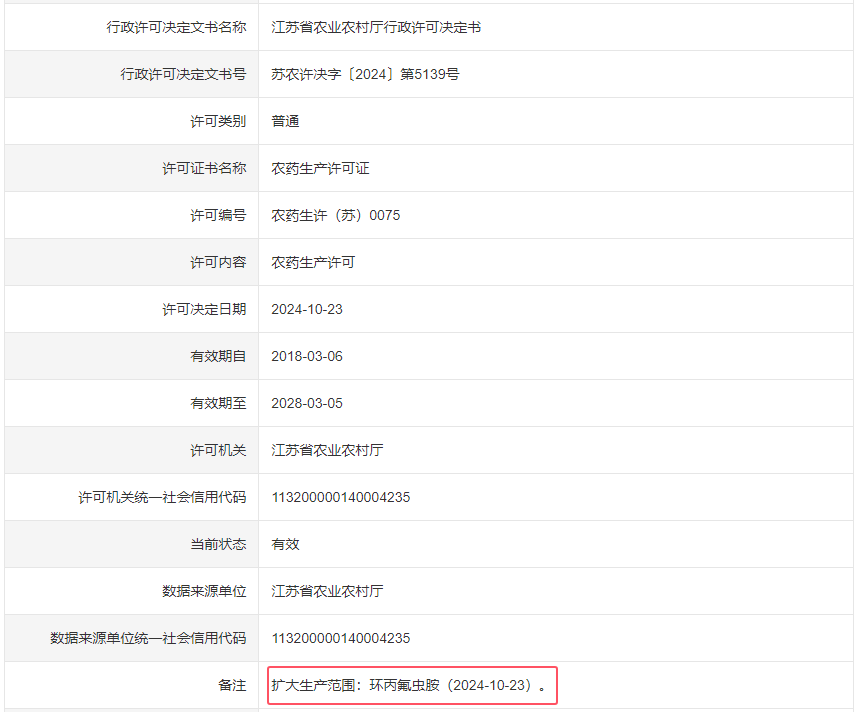Click the 当前状态 label
This screenshot has width=856, height=712.
218,544
